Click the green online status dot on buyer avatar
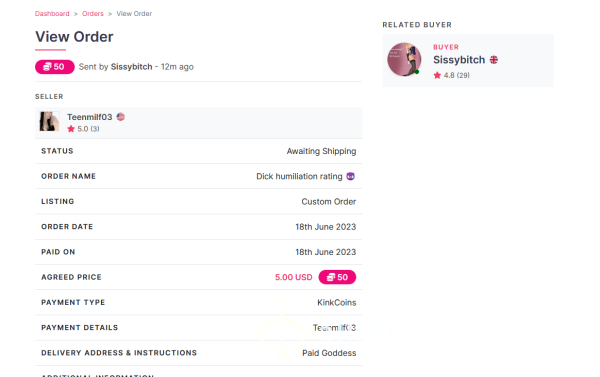The height and width of the screenshot is (377, 600). coord(417,72)
